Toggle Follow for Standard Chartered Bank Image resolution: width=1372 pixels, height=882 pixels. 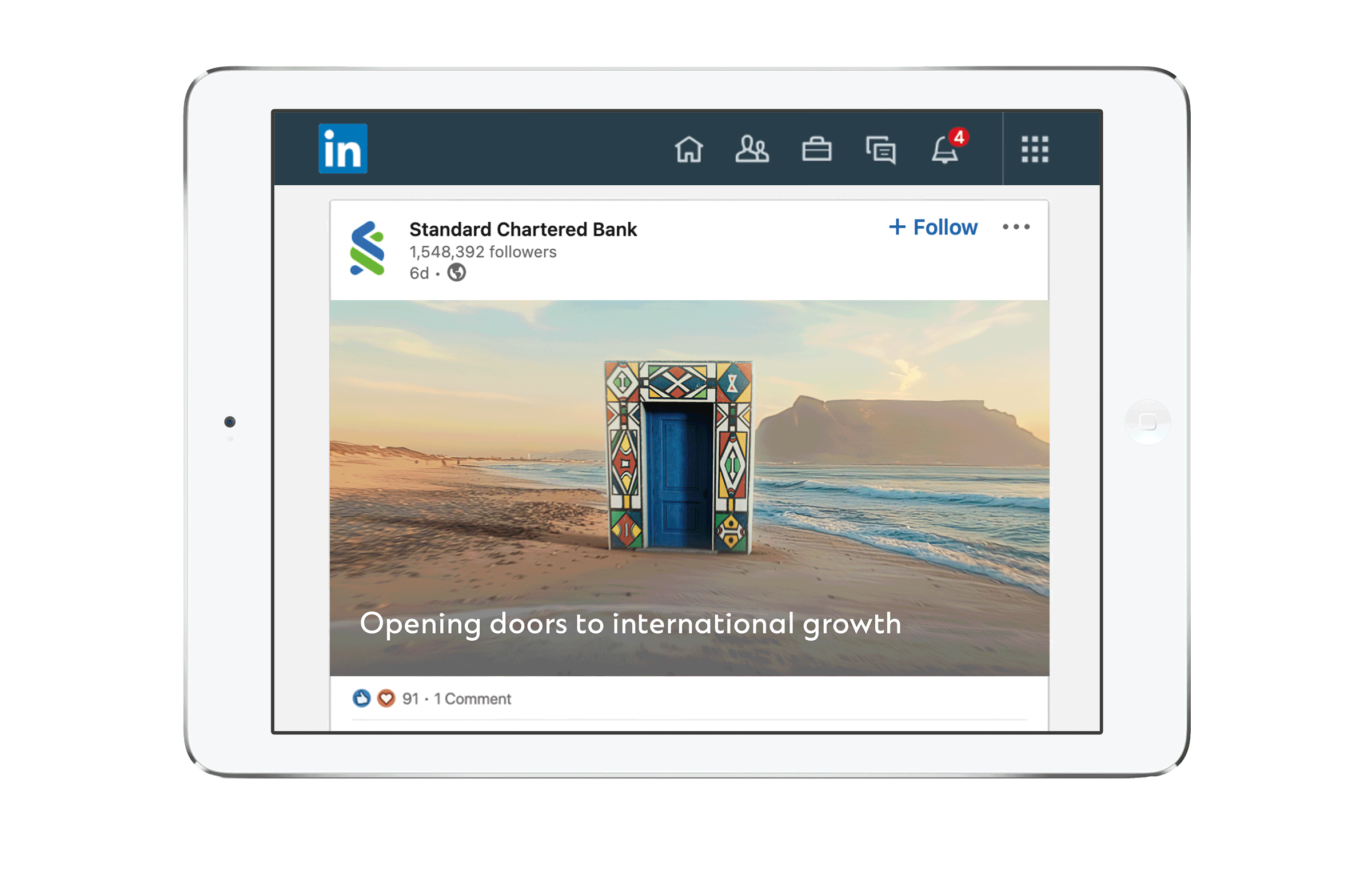[933, 227]
